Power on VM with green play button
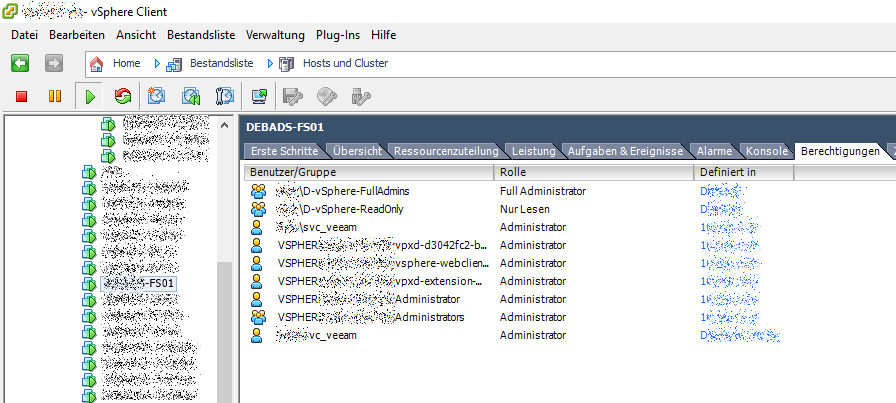 click(x=90, y=97)
